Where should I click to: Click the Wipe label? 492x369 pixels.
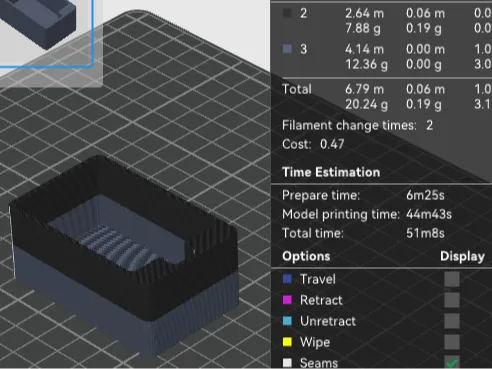tap(315, 342)
